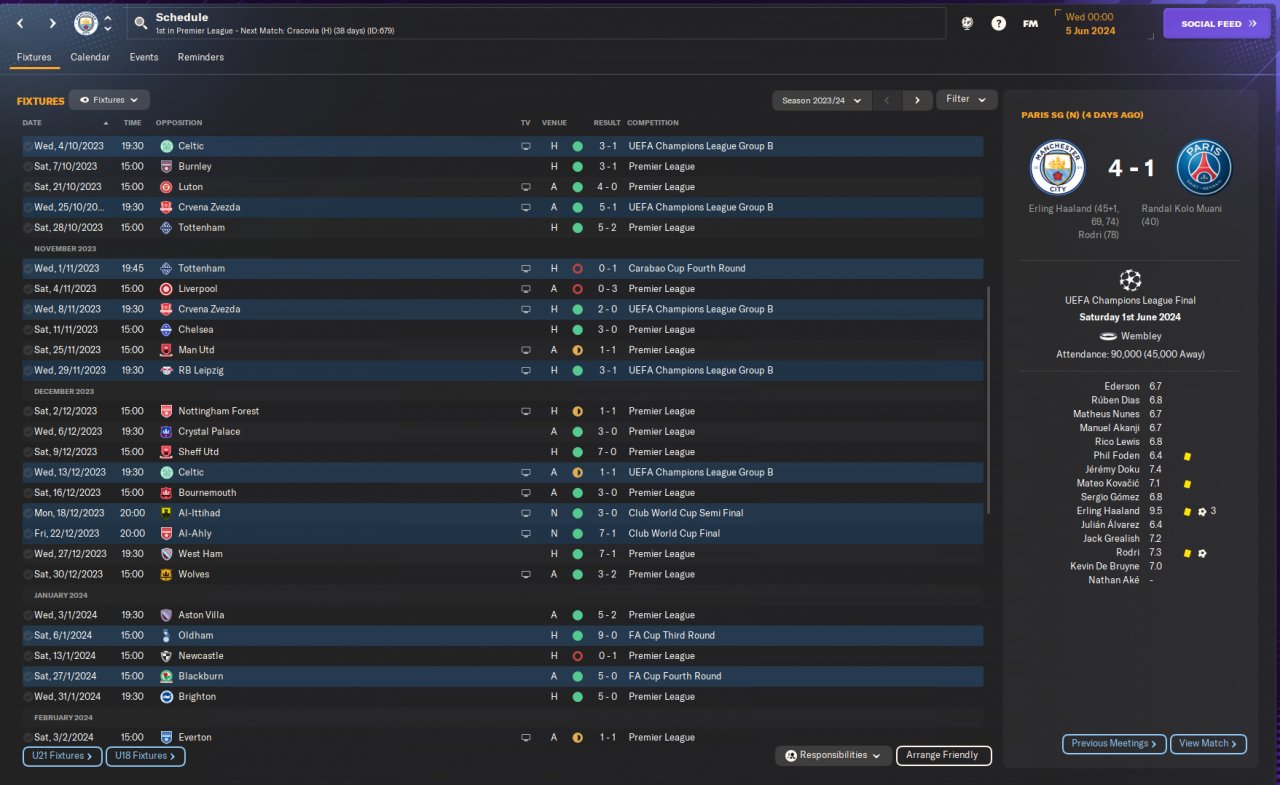
Task: Click the Liverpool club badge
Action: click(x=166, y=289)
